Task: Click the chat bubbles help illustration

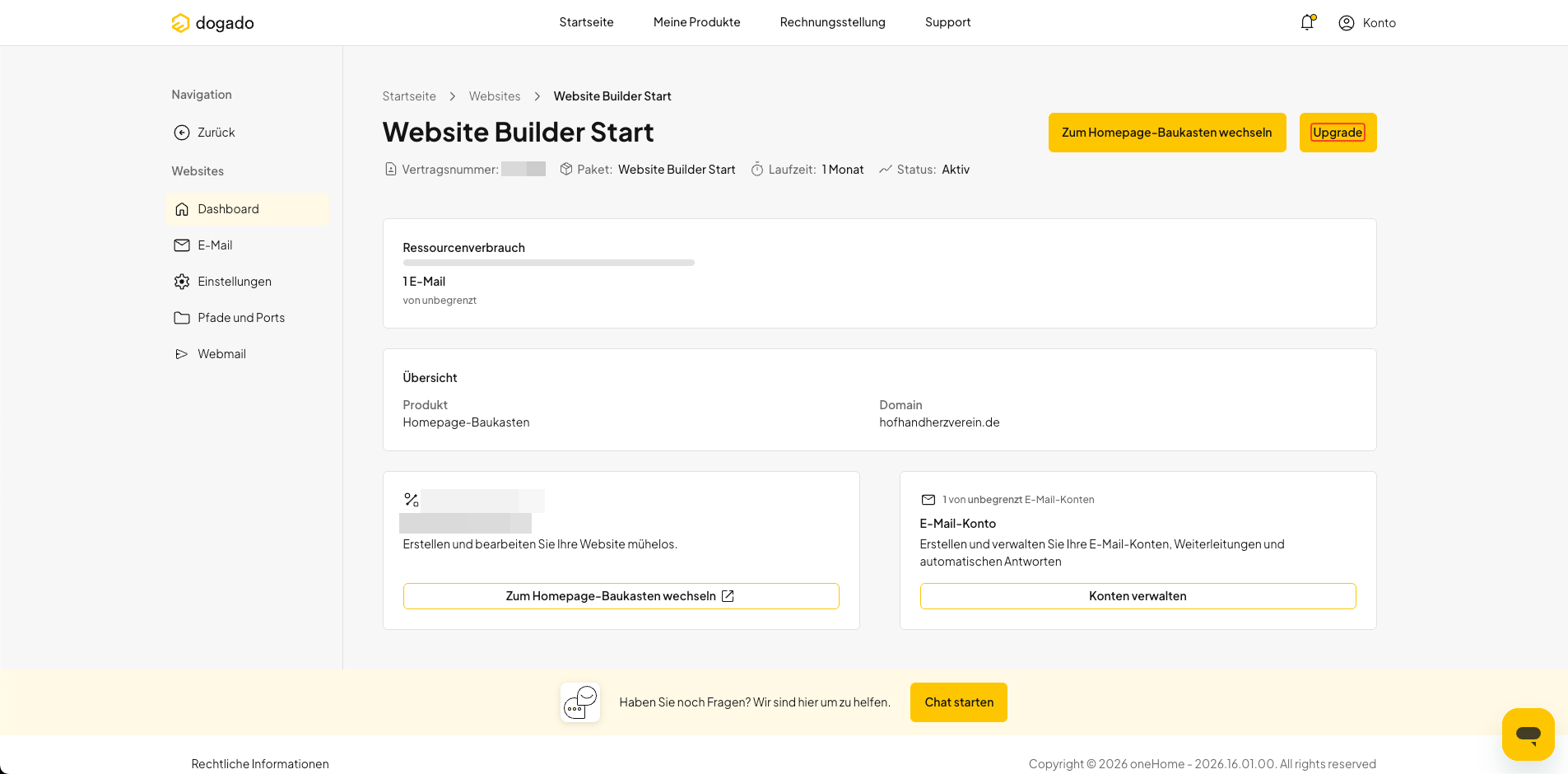Action: [580, 702]
